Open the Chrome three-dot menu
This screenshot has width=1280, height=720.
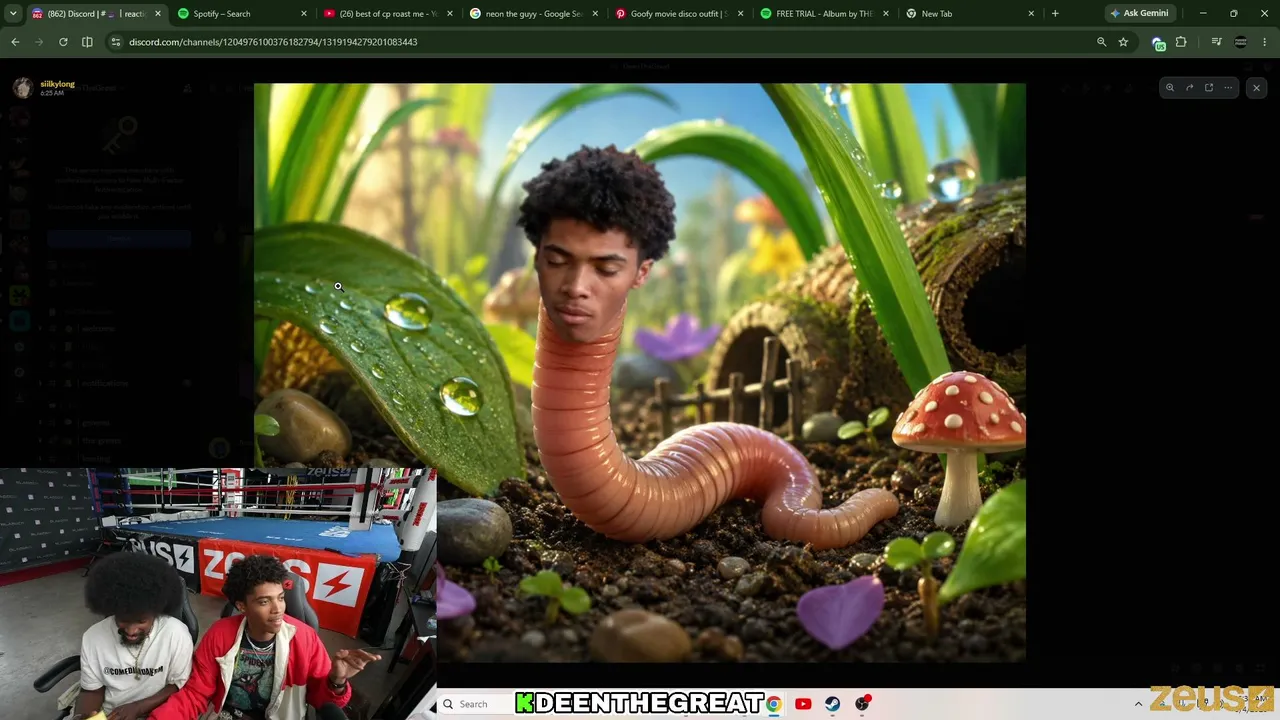click(1265, 42)
